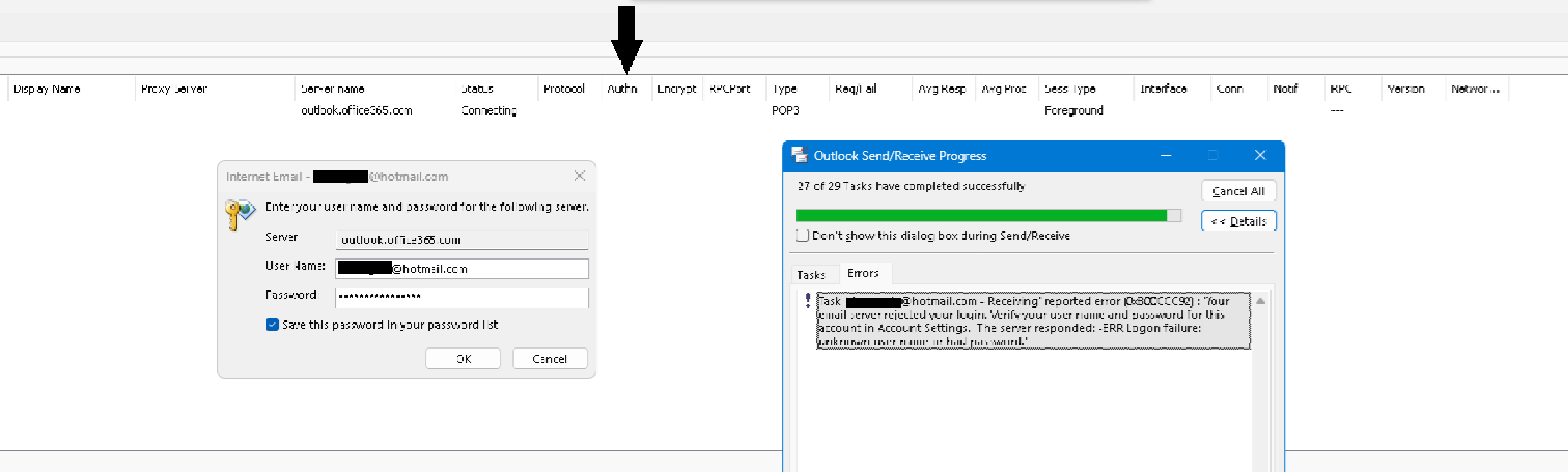Image resolution: width=1568 pixels, height=472 pixels.
Task: Sort by Avg Proc column header
Action: tap(1007, 88)
